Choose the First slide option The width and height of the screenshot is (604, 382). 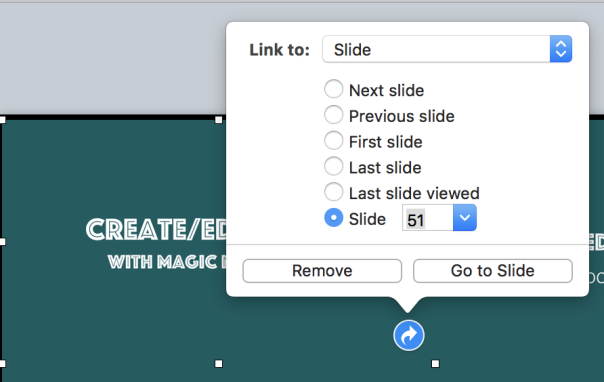pos(334,141)
